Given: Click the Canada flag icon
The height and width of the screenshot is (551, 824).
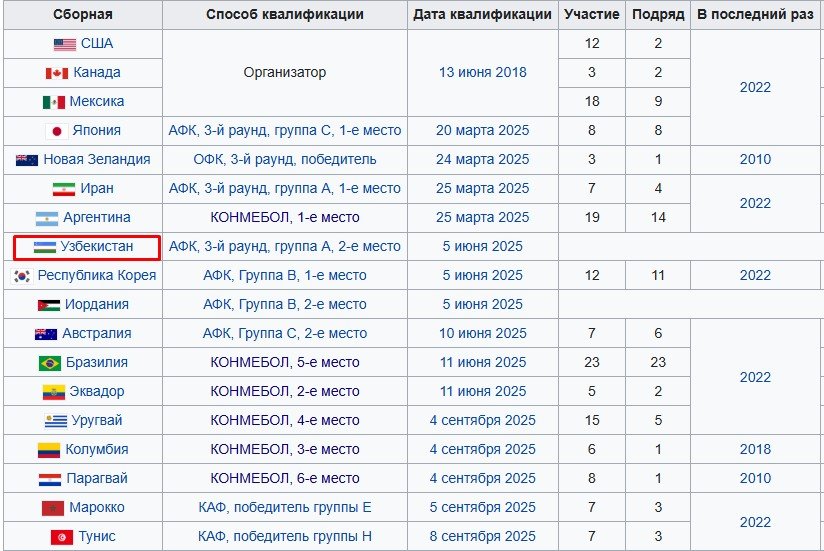Looking at the screenshot, I should [x=57, y=74].
